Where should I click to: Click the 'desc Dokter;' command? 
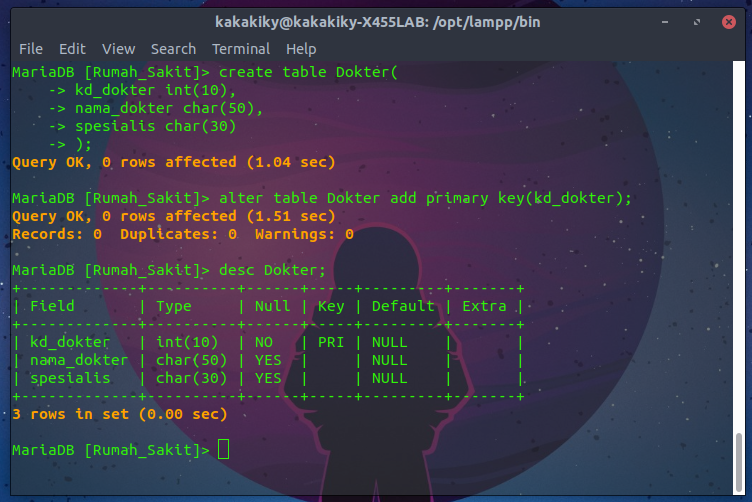pyautogui.click(x=272, y=270)
